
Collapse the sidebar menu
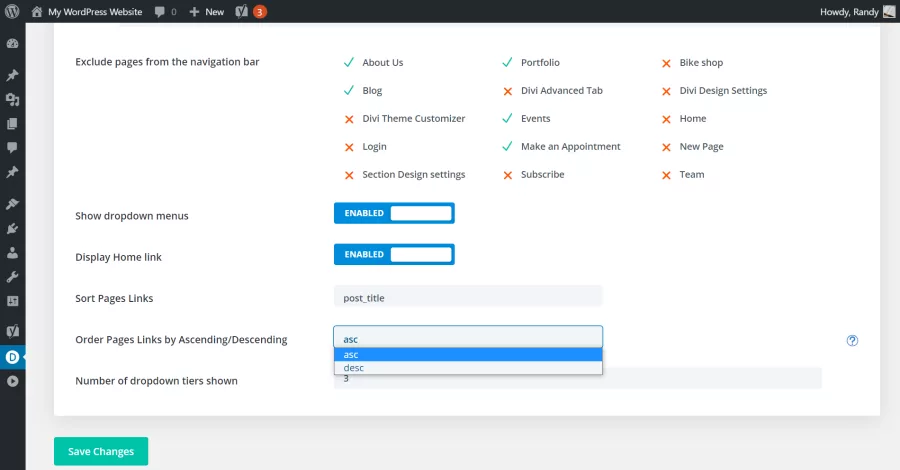(12, 381)
